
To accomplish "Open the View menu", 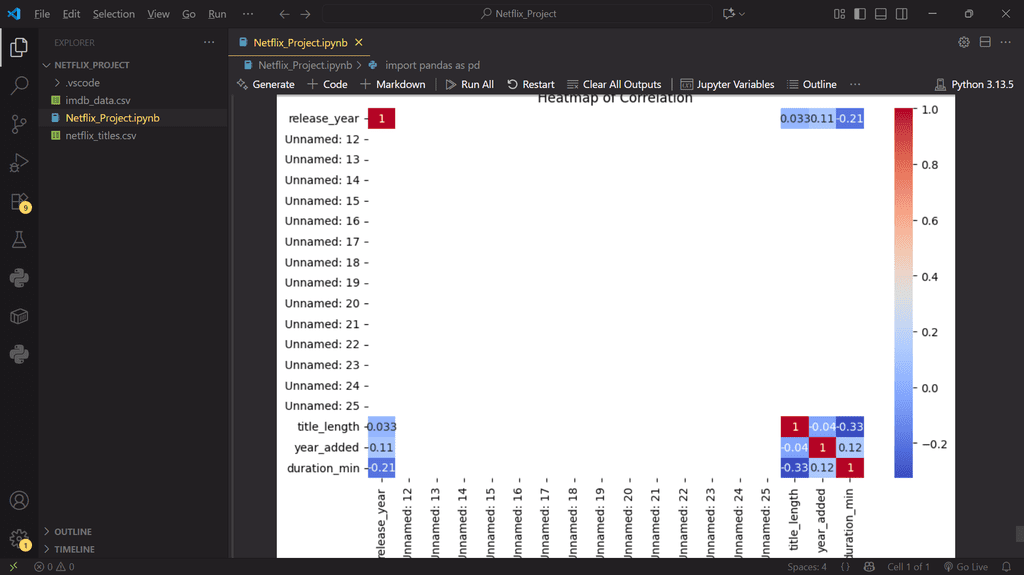I will coord(158,14).
